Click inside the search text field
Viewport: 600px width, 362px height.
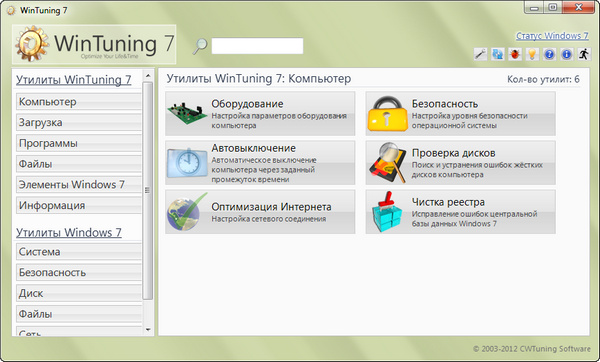[x=257, y=46]
